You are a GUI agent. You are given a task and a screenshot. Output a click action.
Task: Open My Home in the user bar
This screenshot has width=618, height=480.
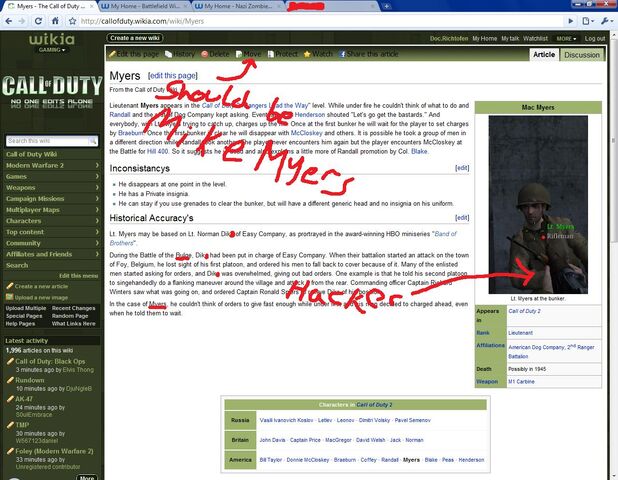[x=484, y=39]
